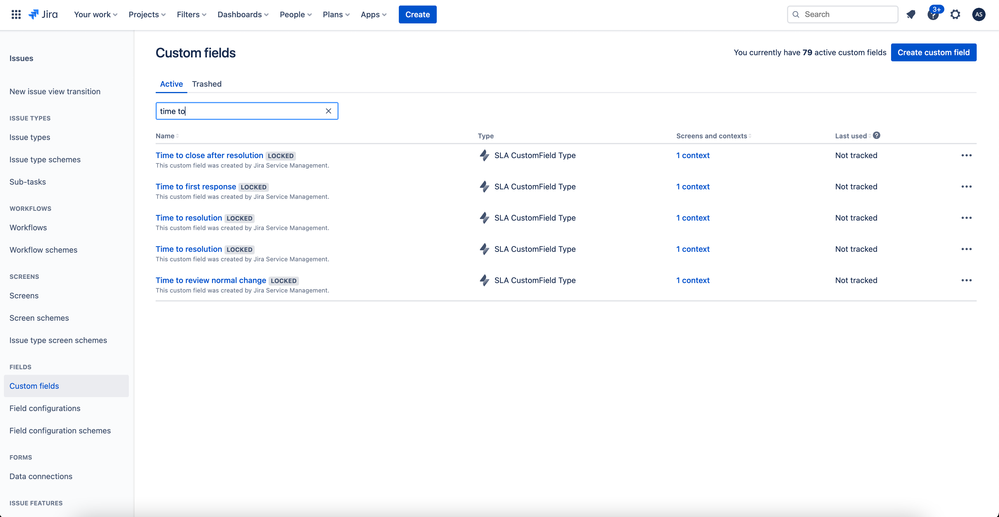Open more actions for Time to first response

pos(967,187)
